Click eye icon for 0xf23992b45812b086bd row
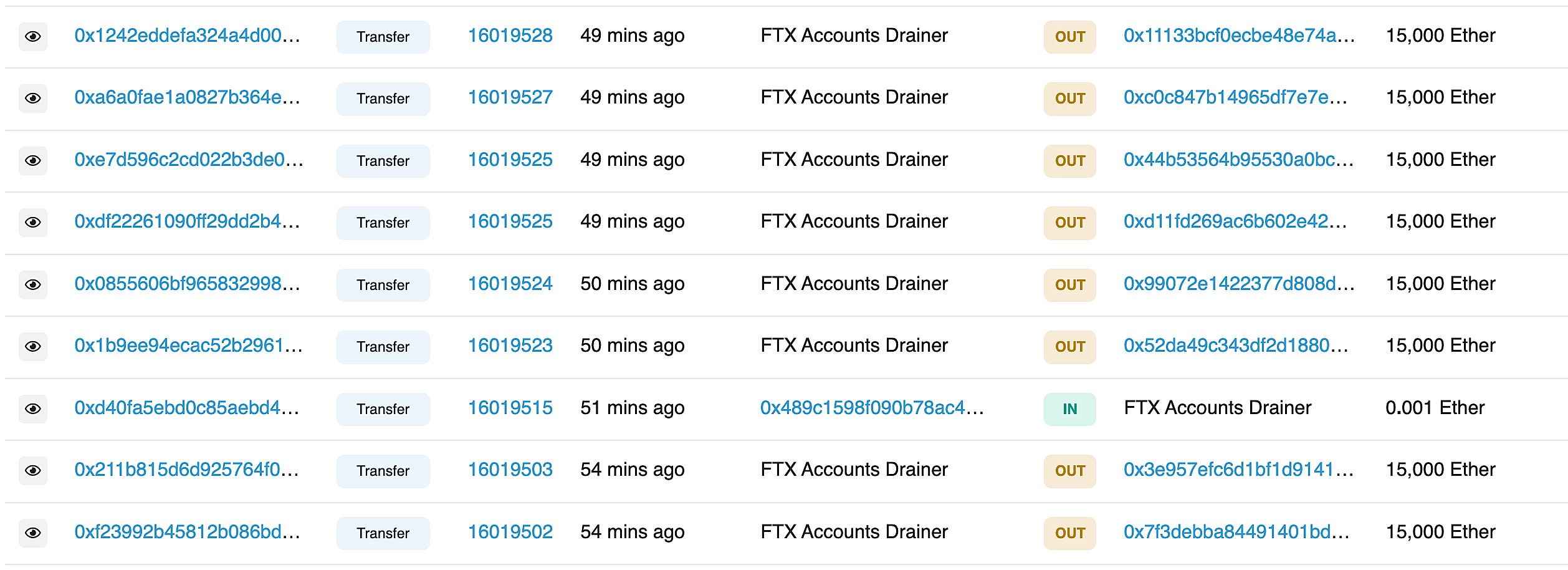This screenshot has height=570, width=1568. 33,533
